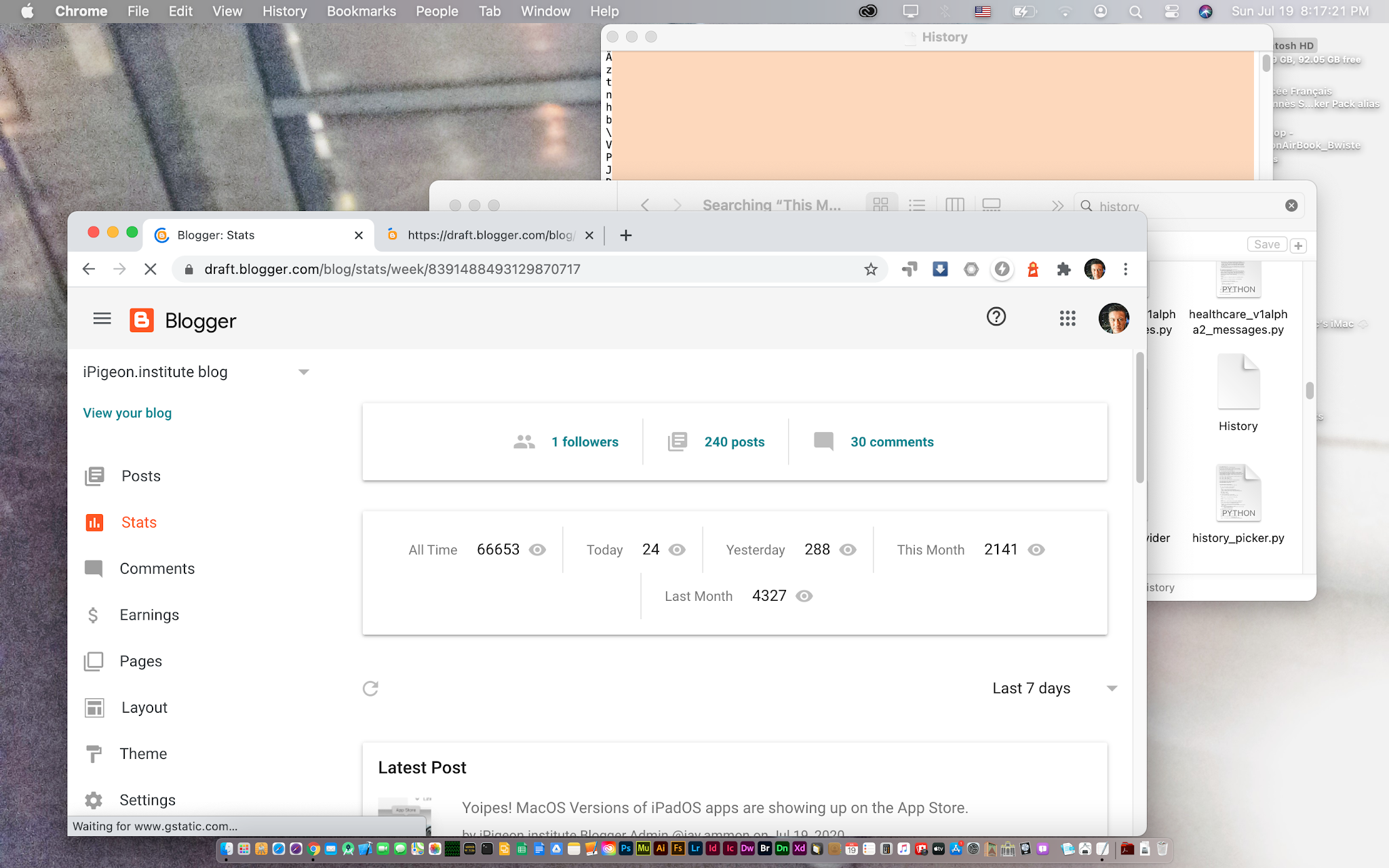
Task: Open Layout settings in sidebar
Action: pos(144,707)
